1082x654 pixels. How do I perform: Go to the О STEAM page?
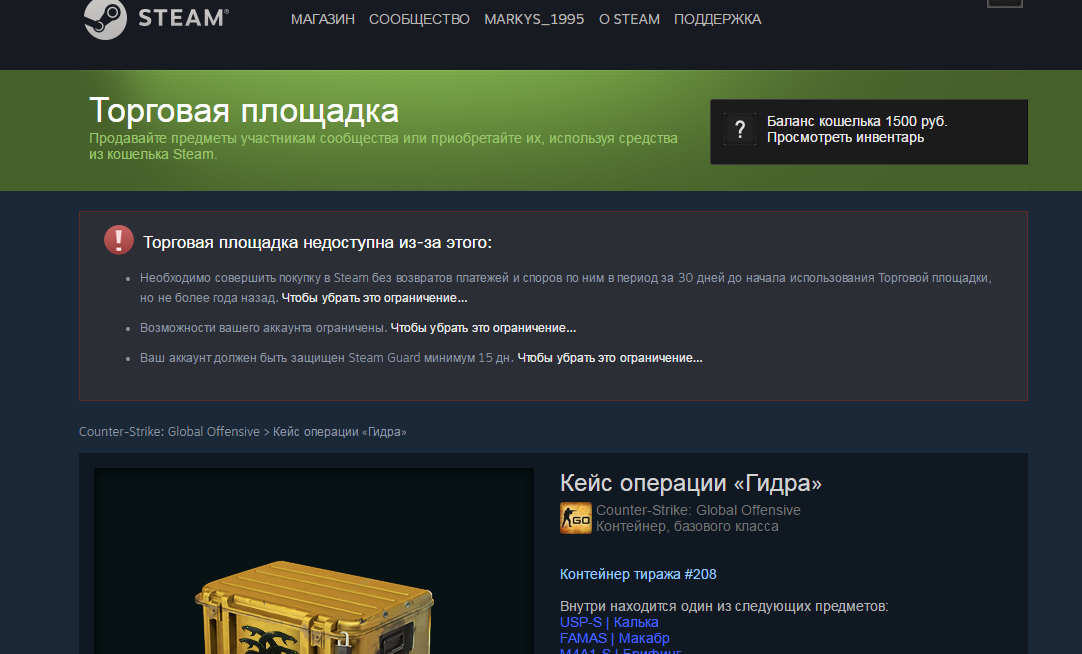pyautogui.click(x=629, y=19)
